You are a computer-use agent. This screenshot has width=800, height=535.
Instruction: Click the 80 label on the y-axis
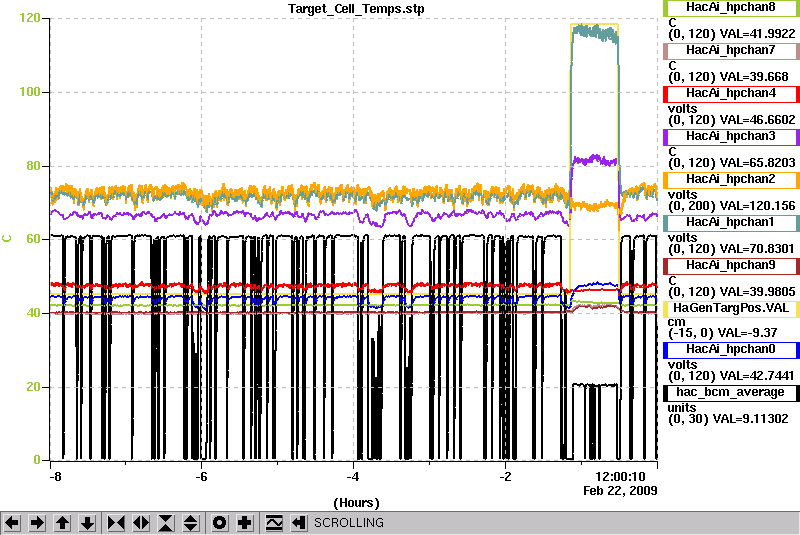pyautogui.click(x=33, y=166)
